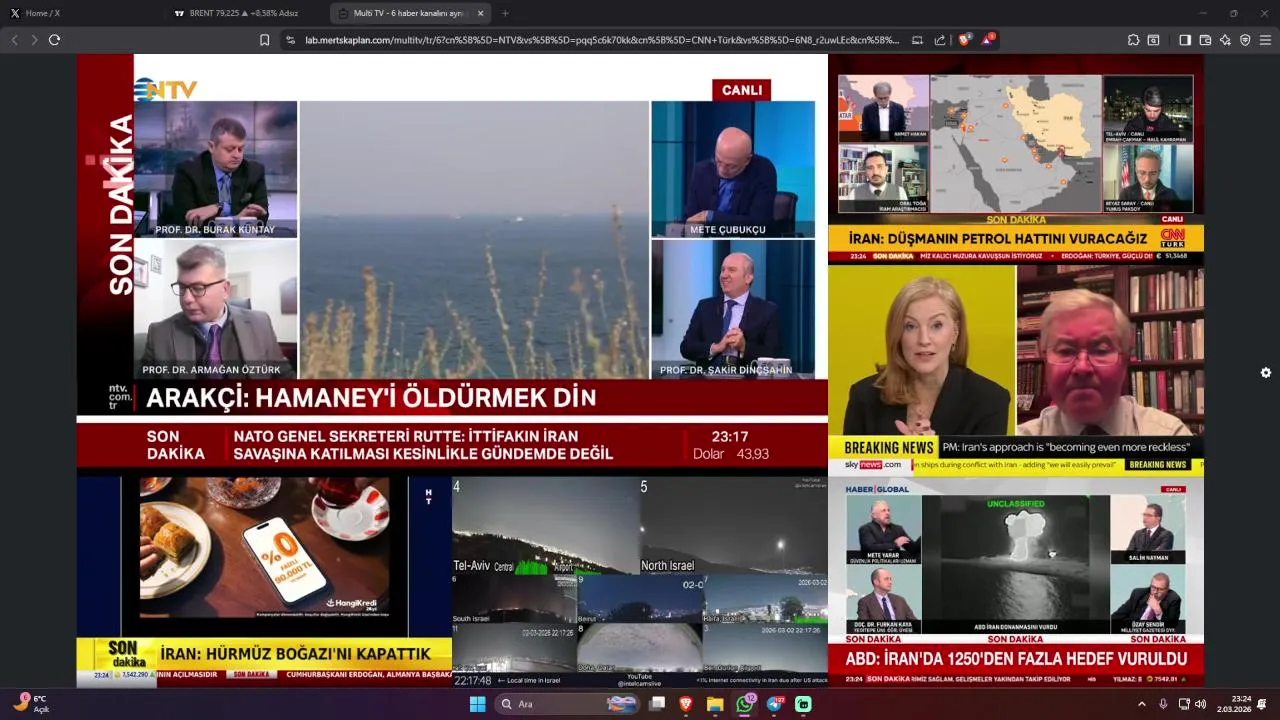
Task: Open the Brave Wallet icon
Action: point(1205,40)
